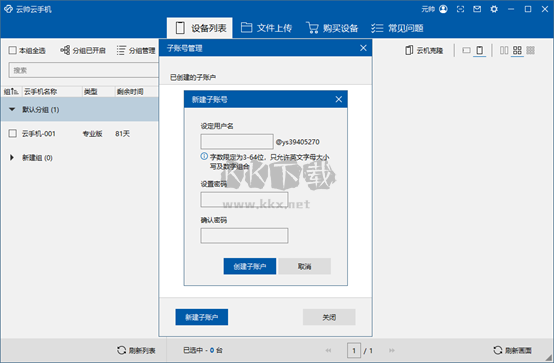Go to the next page arrow
This screenshot has width=554, height=363.
(392, 350)
